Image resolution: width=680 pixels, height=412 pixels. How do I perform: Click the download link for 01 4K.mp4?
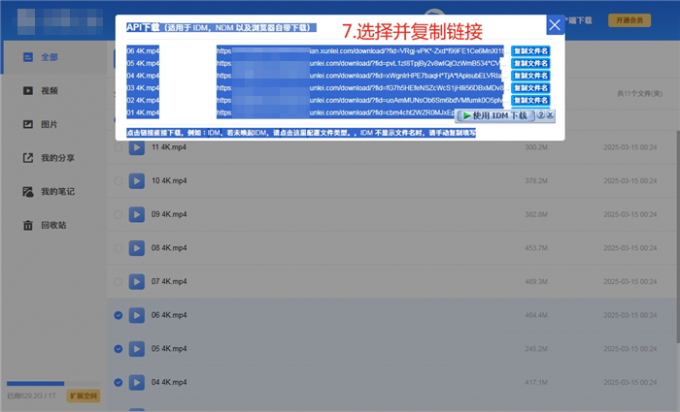(x=336, y=113)
